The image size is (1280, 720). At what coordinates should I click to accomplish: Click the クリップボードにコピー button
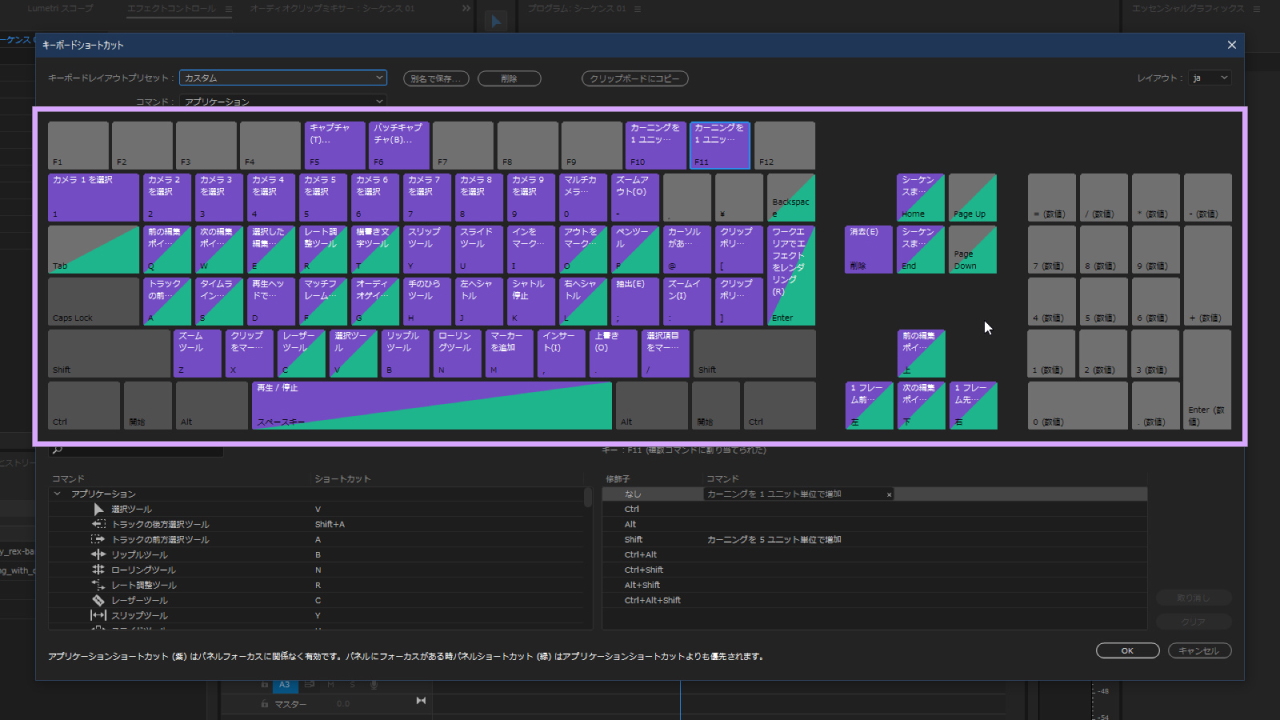point(635,78)
